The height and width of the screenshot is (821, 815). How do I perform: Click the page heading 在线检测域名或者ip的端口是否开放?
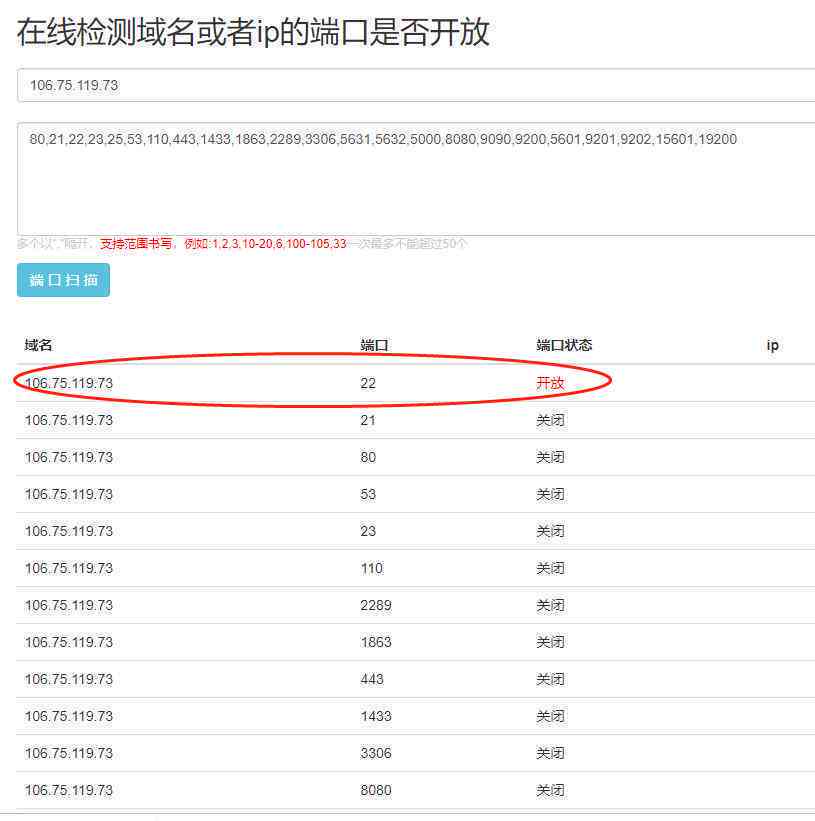(x=253, y=32)
